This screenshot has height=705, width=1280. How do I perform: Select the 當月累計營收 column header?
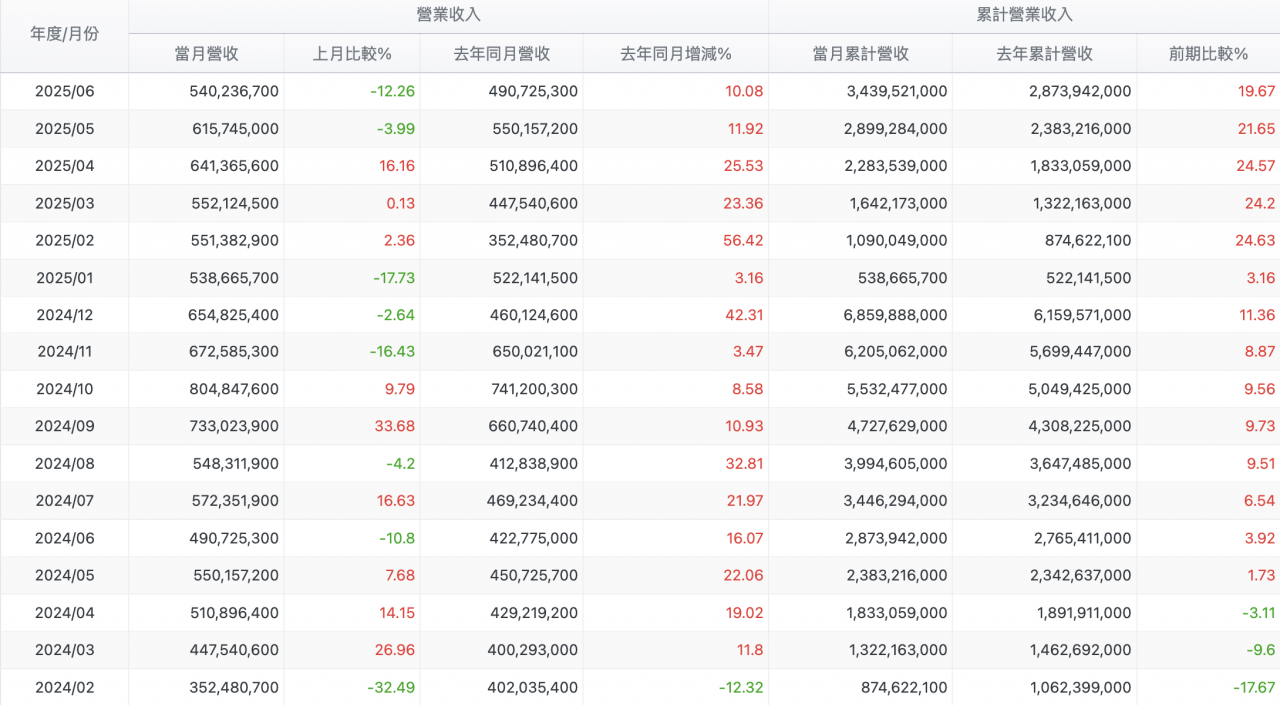pos(861,54)
